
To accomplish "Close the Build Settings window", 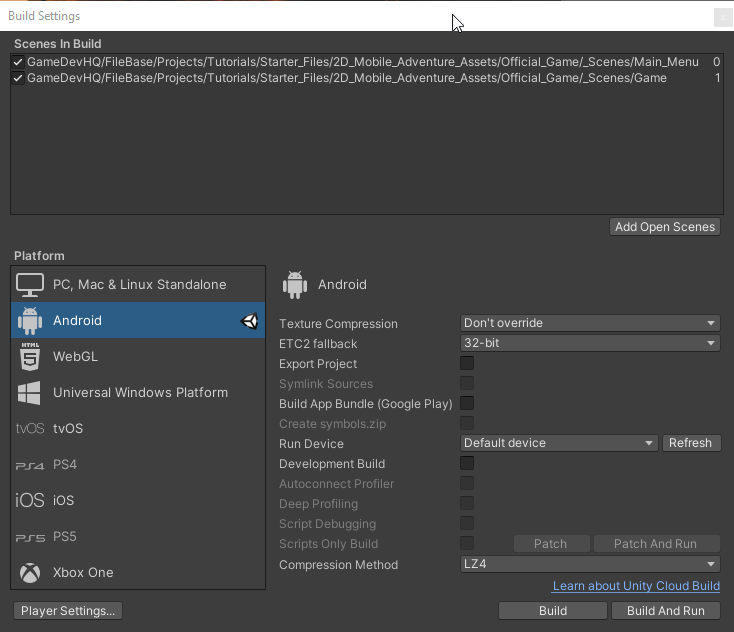I will point(723,17).
